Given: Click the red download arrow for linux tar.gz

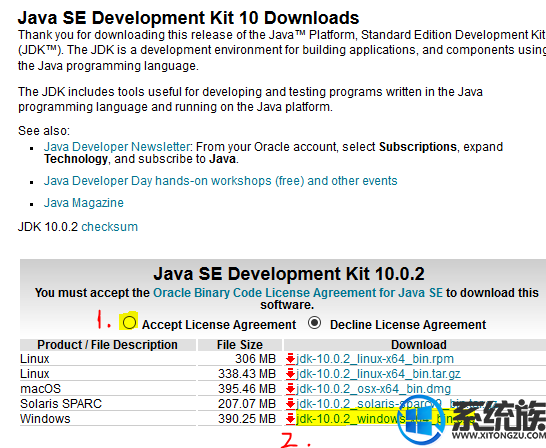Looking at the screenshot, I should tap(290, 374).
